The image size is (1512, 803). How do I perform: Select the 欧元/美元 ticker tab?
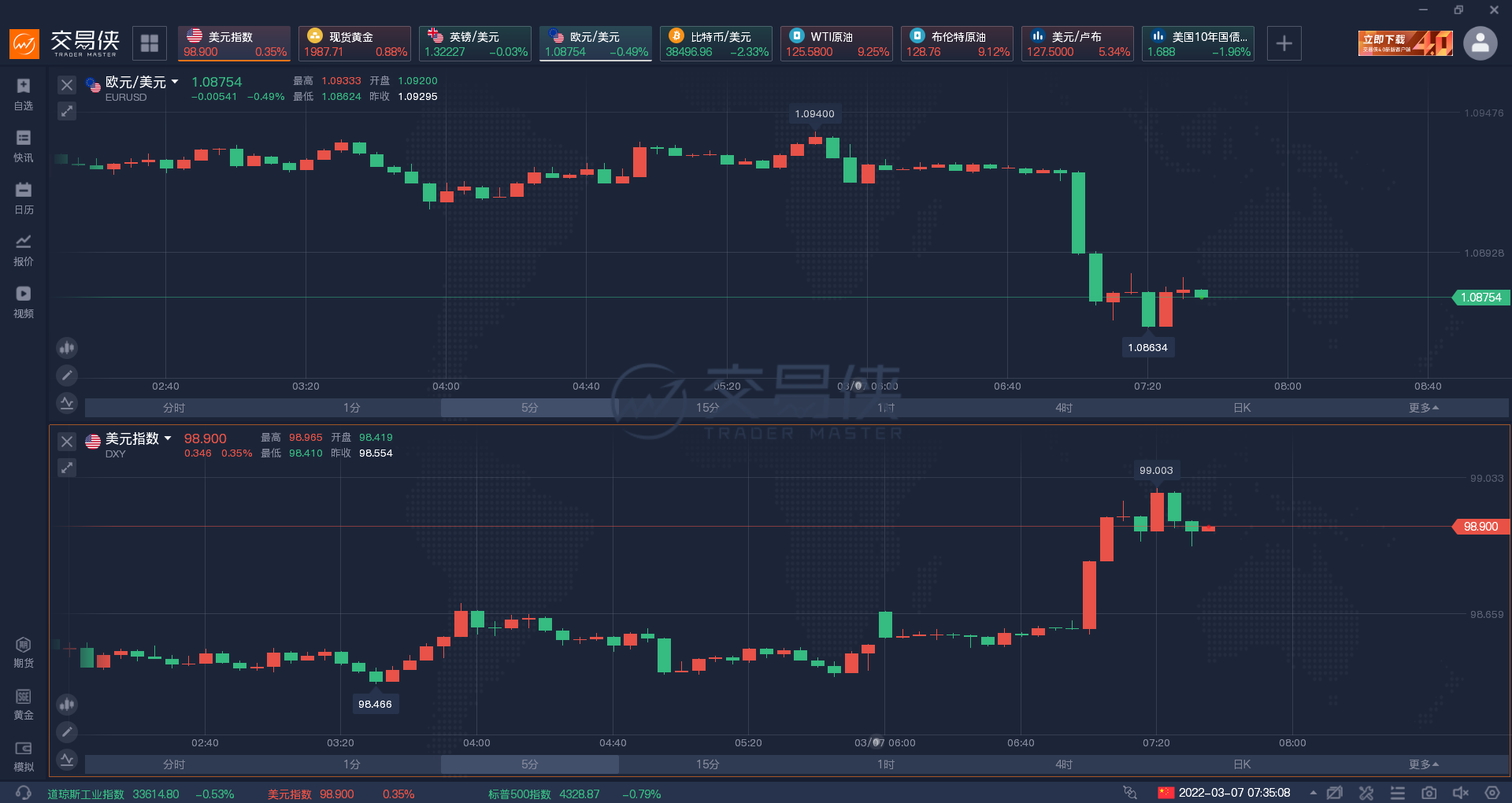pyautogui.click(x=595, y=43)
